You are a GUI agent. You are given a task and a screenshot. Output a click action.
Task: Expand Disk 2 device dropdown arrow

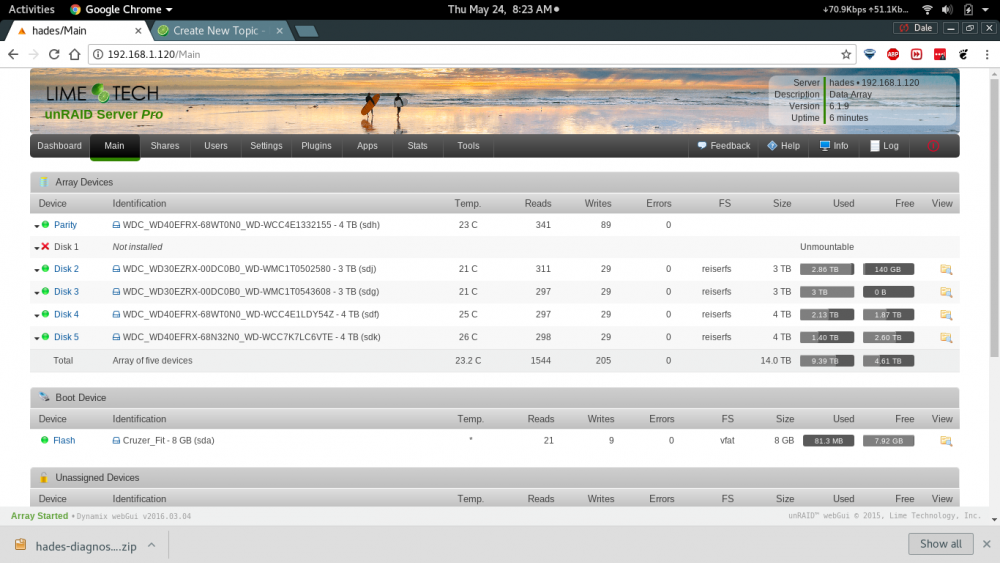36,270
